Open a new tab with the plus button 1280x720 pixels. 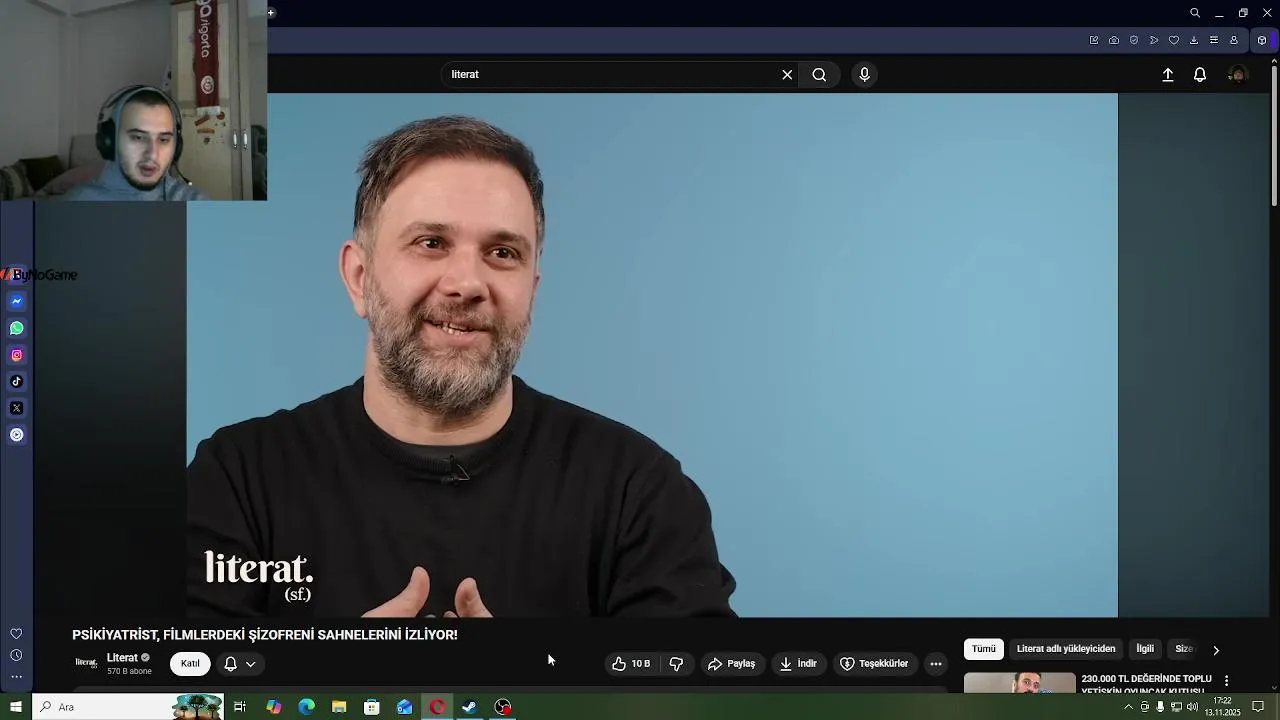pos(271,13)
